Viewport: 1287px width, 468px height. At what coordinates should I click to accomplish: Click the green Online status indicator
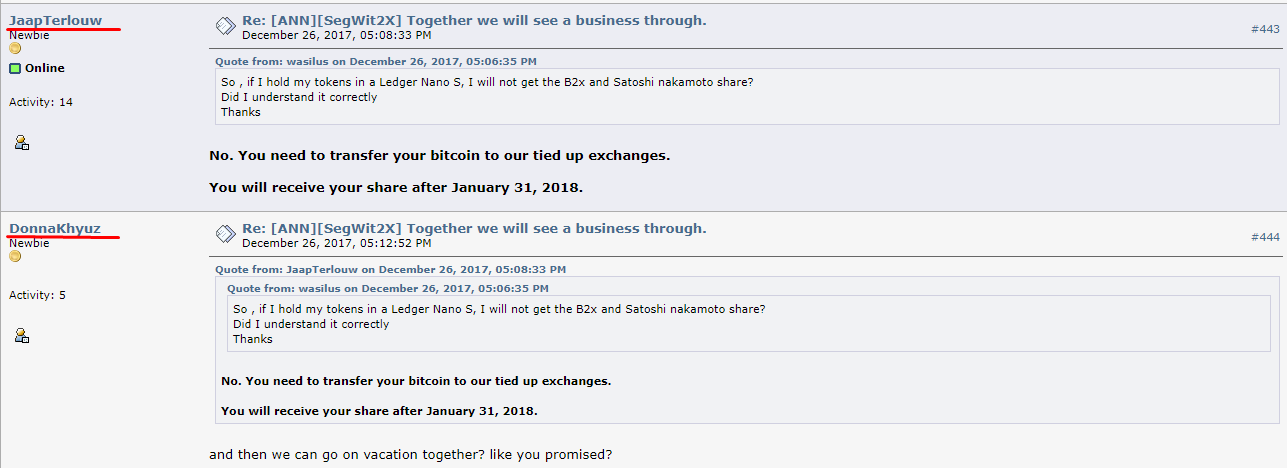coord(15,68)
